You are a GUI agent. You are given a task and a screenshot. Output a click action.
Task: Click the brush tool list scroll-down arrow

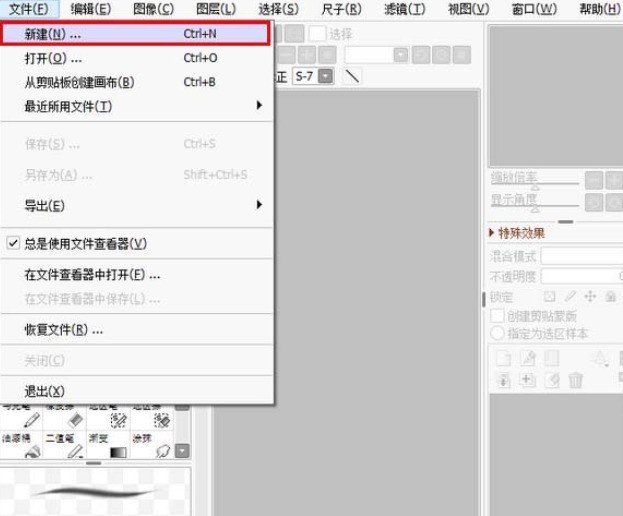pyautogui.click(x=182, y=451)
